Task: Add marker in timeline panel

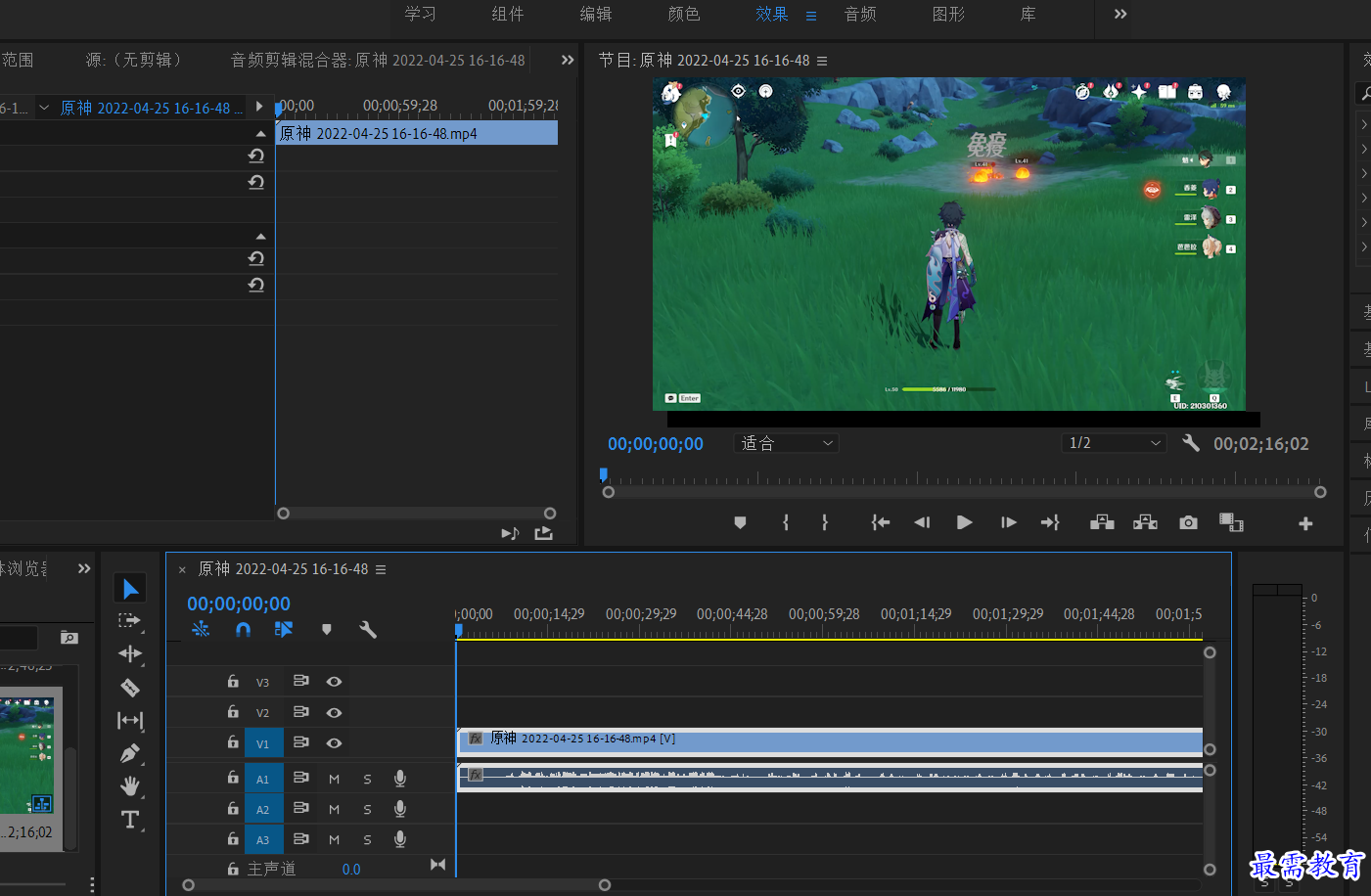Action: 327,629
